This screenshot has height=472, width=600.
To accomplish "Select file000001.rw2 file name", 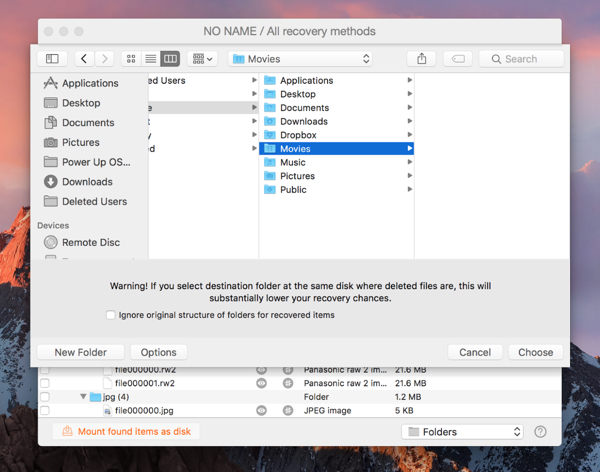I will [145, 383].
